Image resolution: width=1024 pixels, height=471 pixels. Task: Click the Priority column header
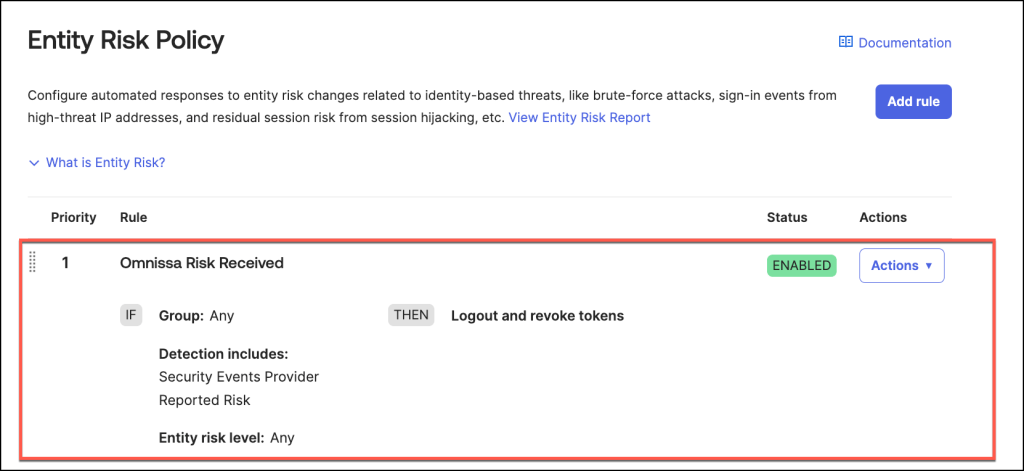[73, 217]
